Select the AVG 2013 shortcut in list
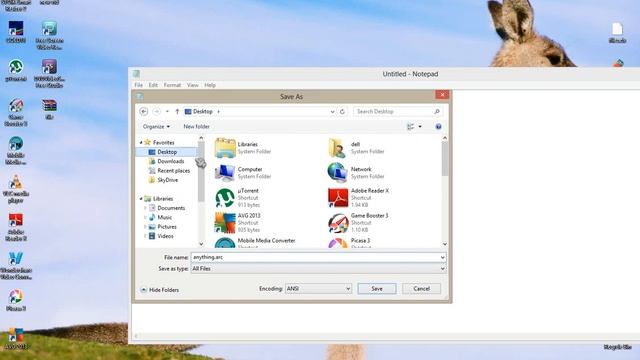Image resolution: width=640 pixels, height=360 pixels. (x=225, y=223)
